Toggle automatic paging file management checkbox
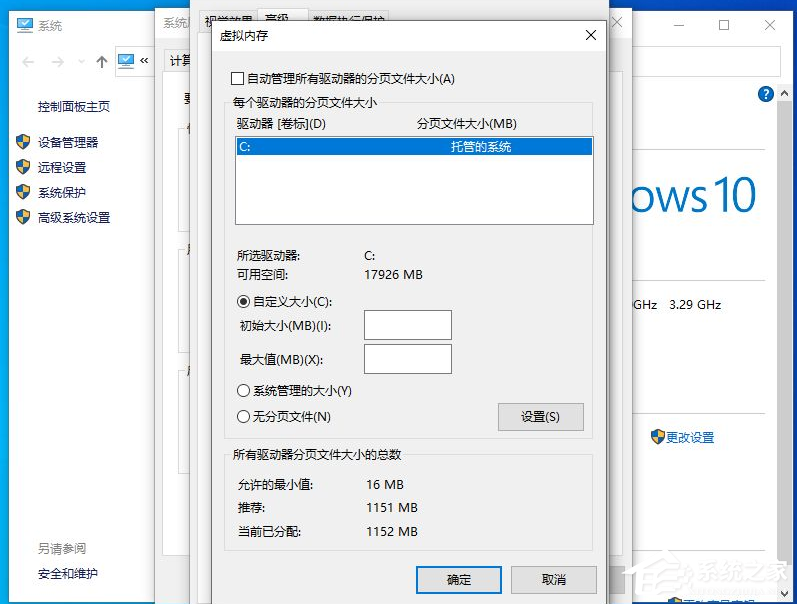The height and width of the screenshot is (604, 797). coord(237,79)
